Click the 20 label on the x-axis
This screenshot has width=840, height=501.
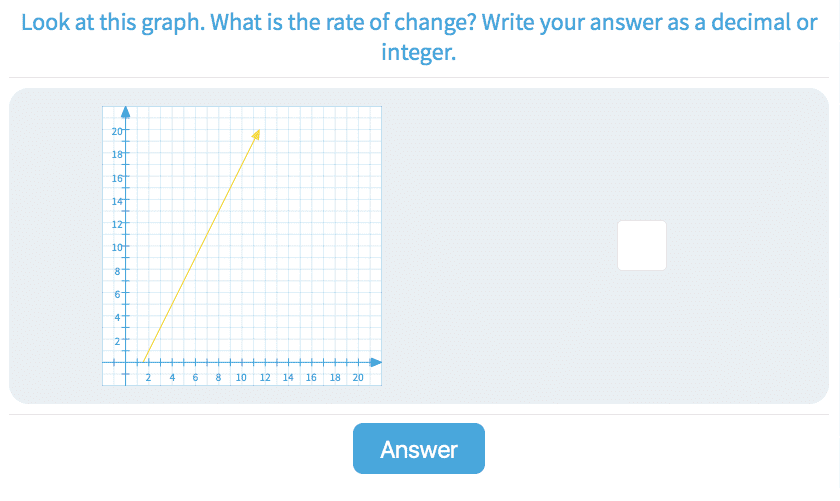(357, 378)
